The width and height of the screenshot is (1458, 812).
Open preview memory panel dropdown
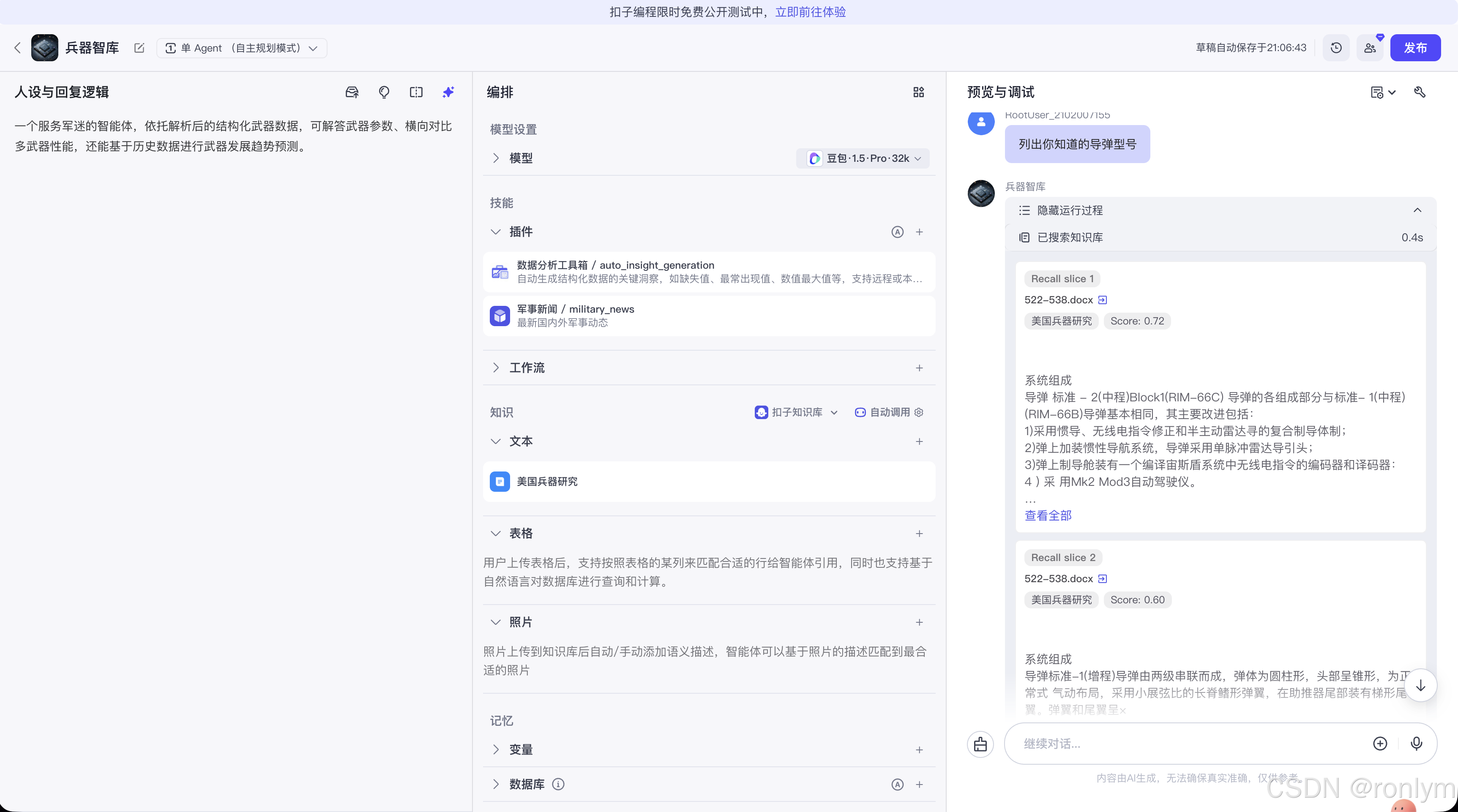pyautogui.click(x=1383, y=92)
